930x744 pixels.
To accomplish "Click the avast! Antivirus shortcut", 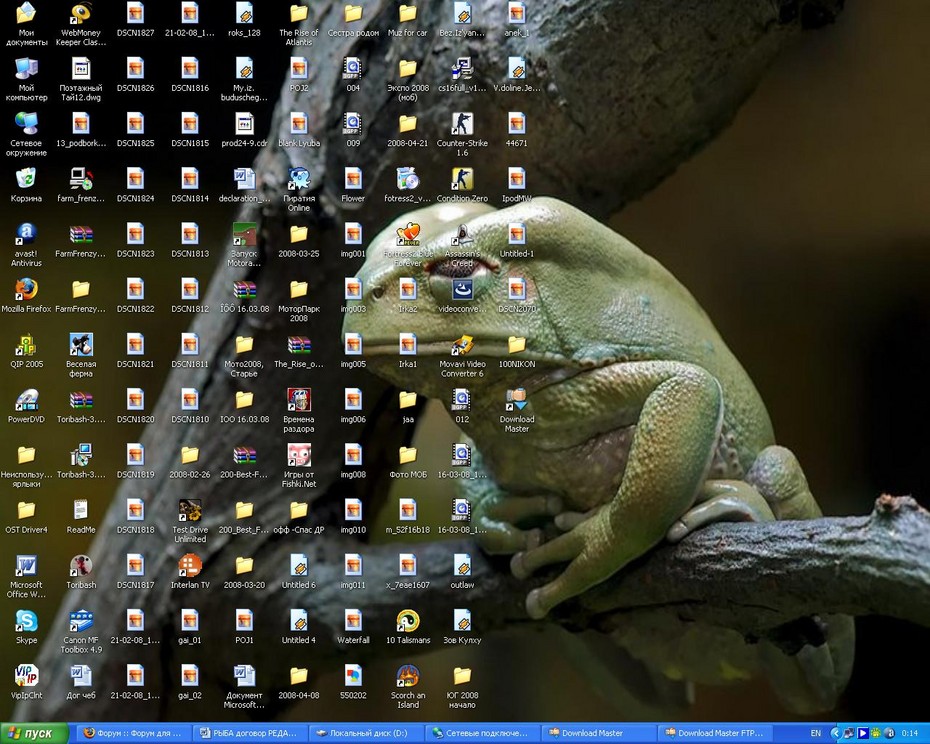I will tap(26, 245).
